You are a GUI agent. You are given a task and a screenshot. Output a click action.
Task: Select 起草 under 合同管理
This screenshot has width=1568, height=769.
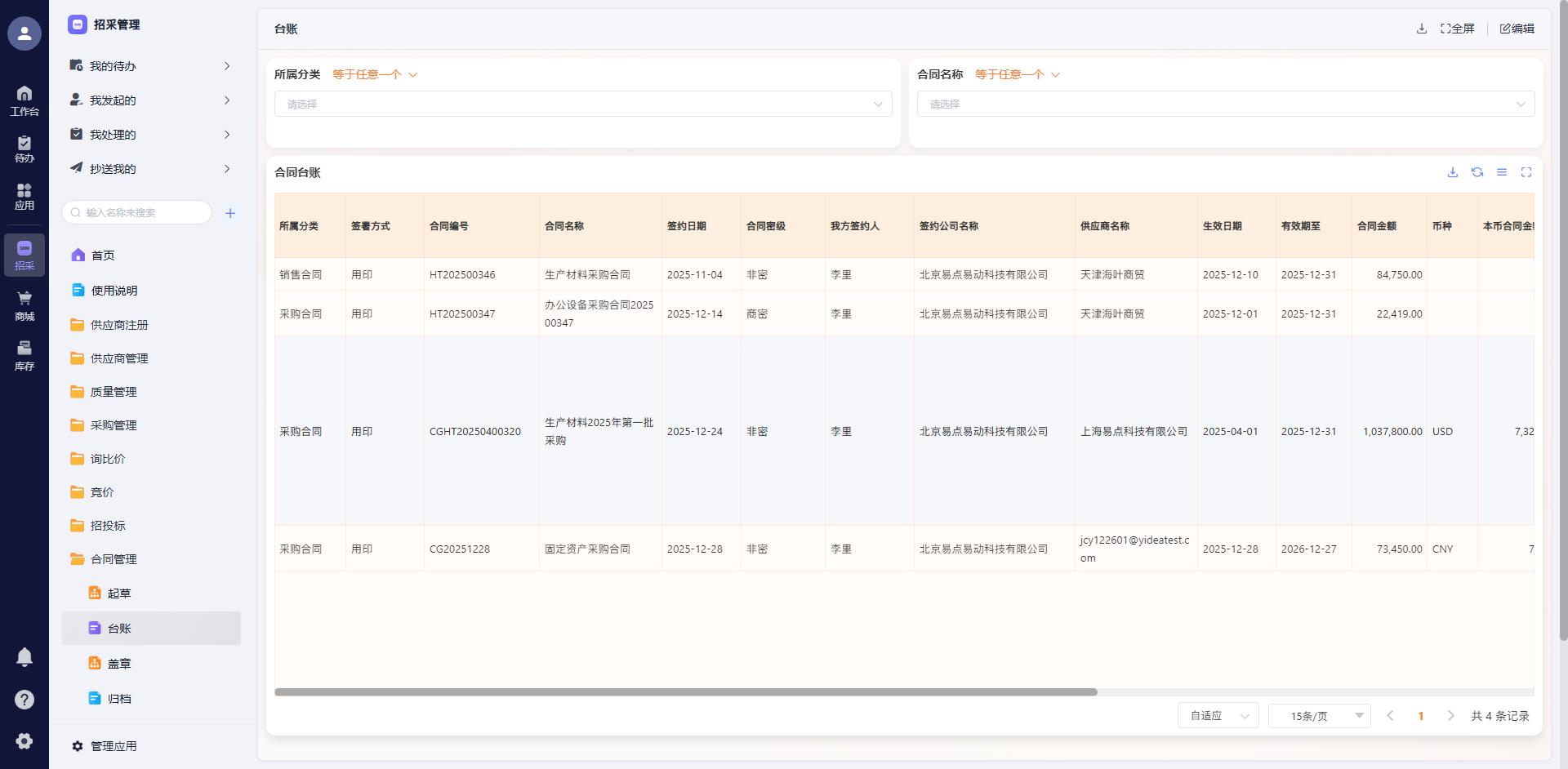(x=151, y=593)
